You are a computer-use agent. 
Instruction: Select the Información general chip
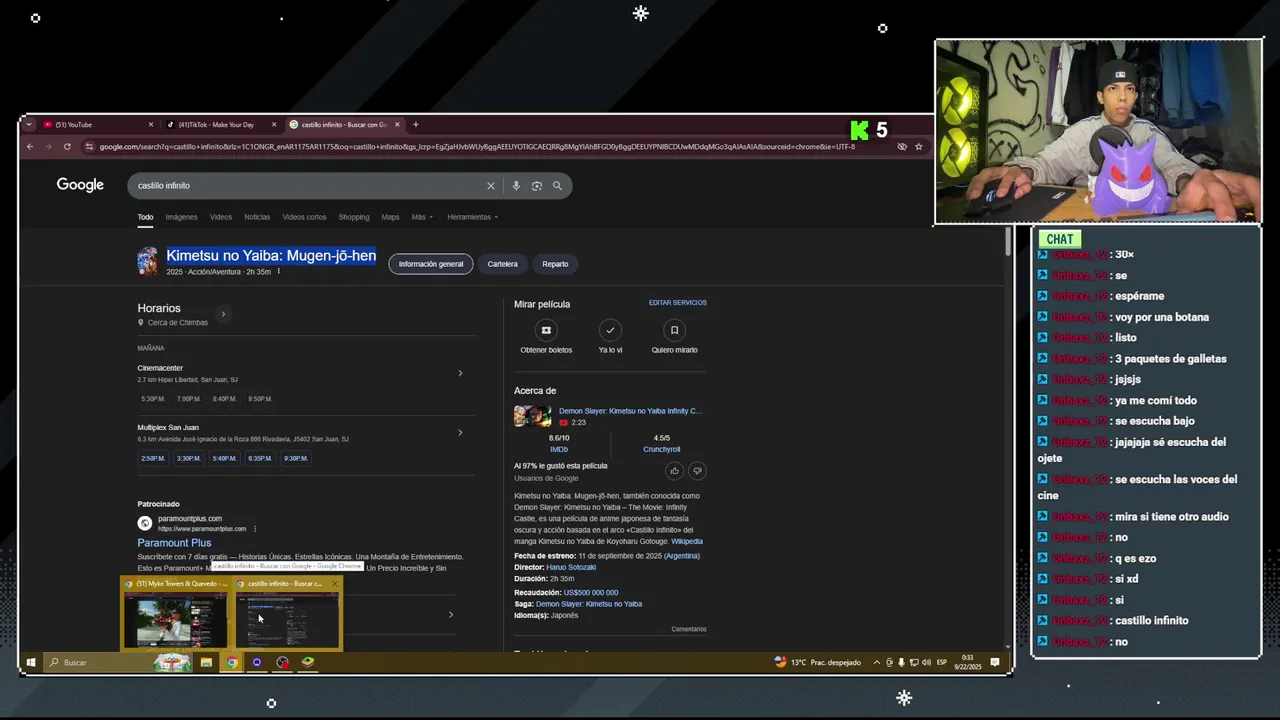click(x=431, y=264)
